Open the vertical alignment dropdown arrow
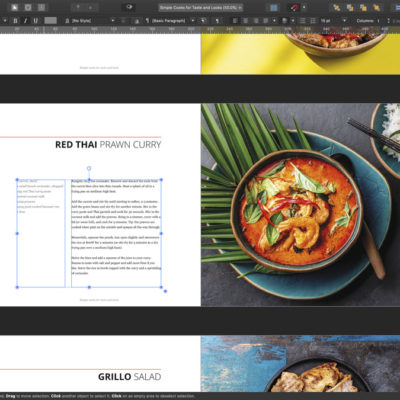400x400 pixels. click(x=293, y=21)
